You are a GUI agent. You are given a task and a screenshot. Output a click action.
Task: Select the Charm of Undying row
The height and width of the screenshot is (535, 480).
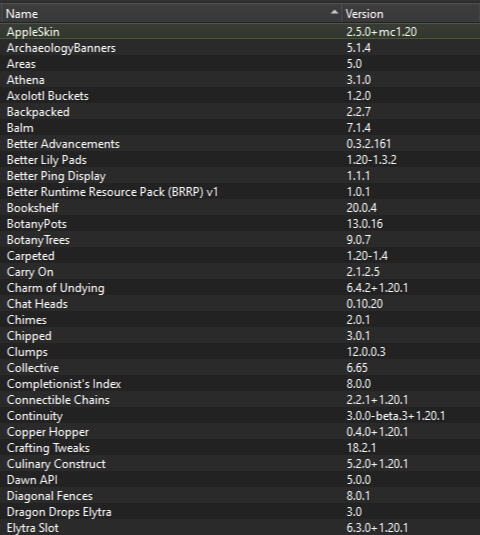(240, 288)
